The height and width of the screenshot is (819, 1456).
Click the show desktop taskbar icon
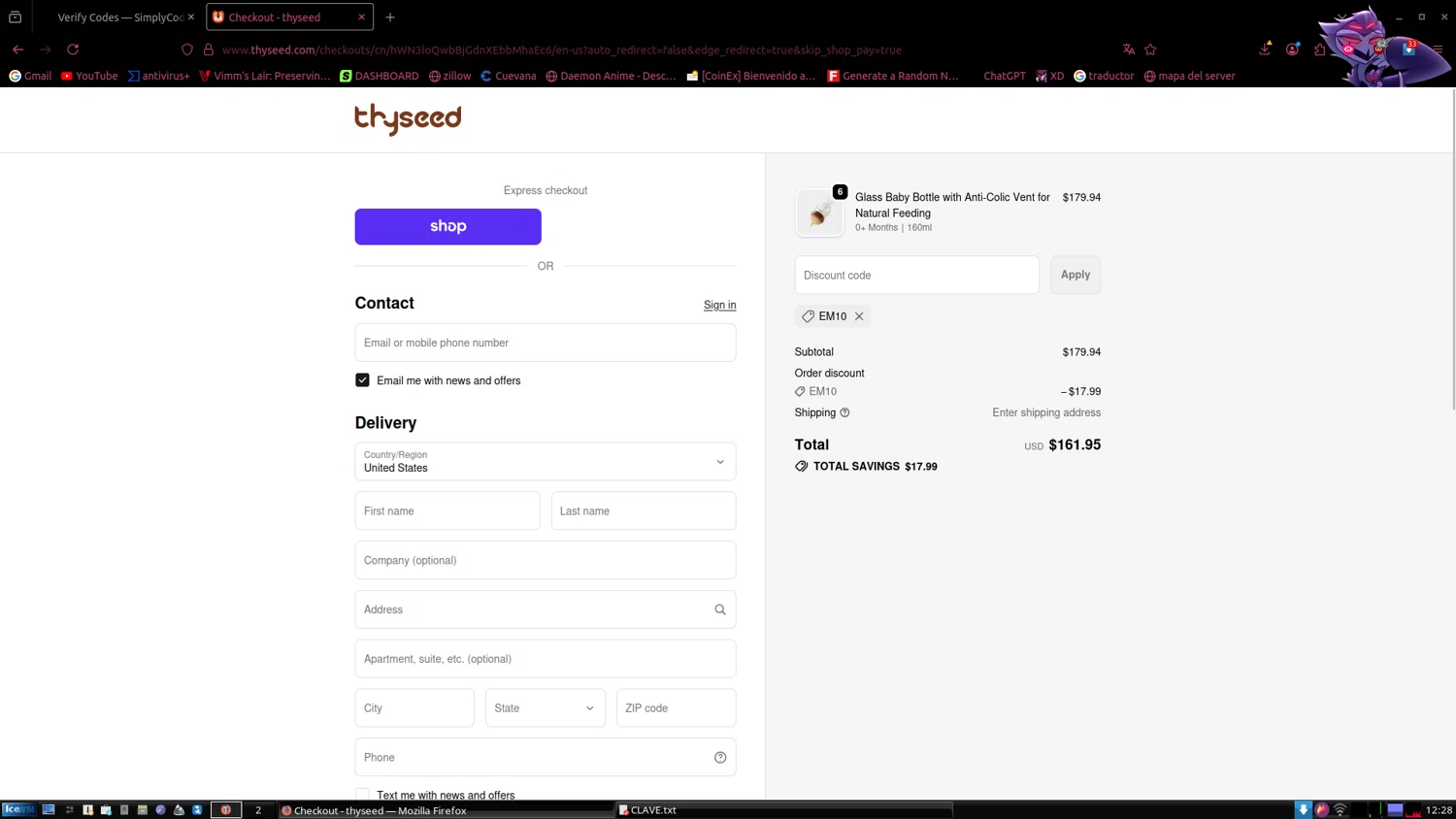pyautogui.click(x=49, y=809)
